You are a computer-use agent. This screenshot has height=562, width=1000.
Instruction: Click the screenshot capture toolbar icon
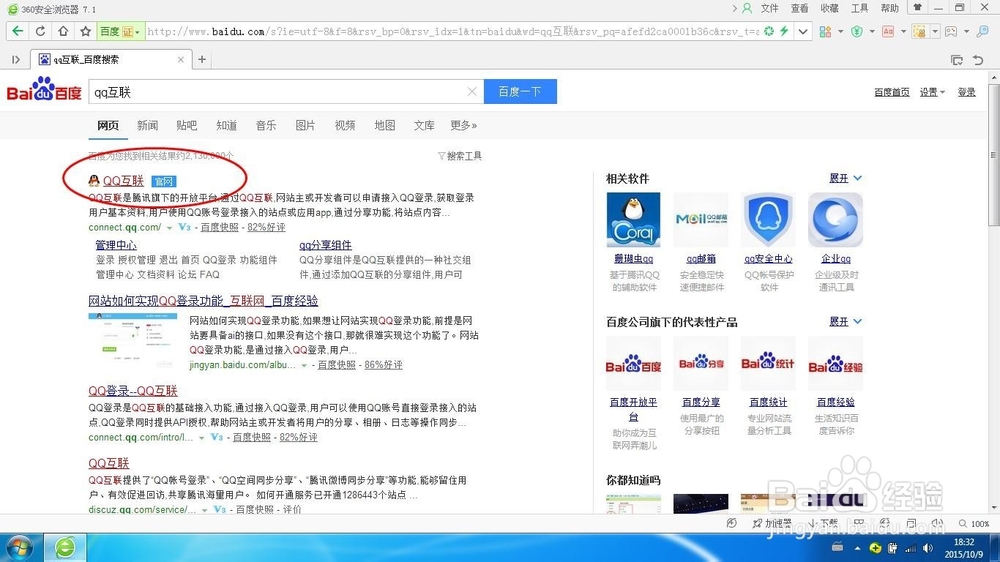coord(919,31)
